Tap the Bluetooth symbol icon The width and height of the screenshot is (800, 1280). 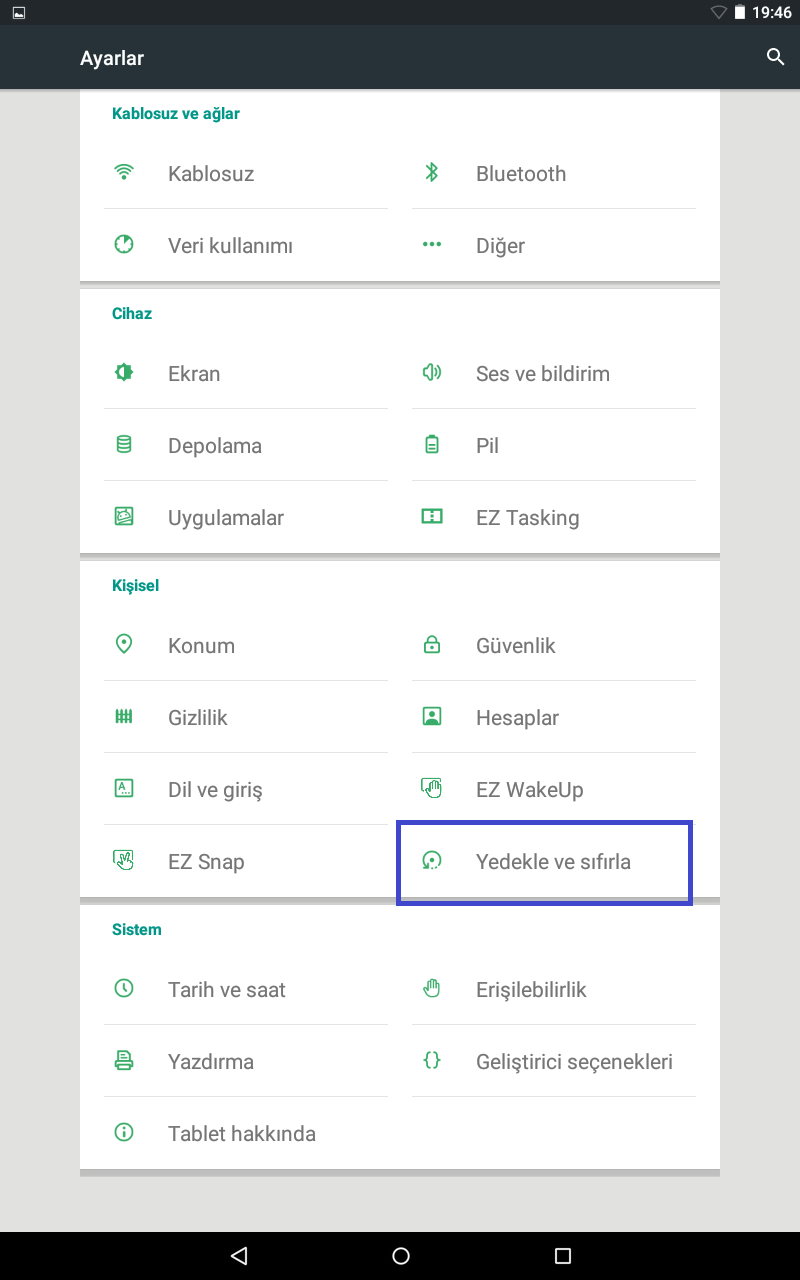(432, 173)
